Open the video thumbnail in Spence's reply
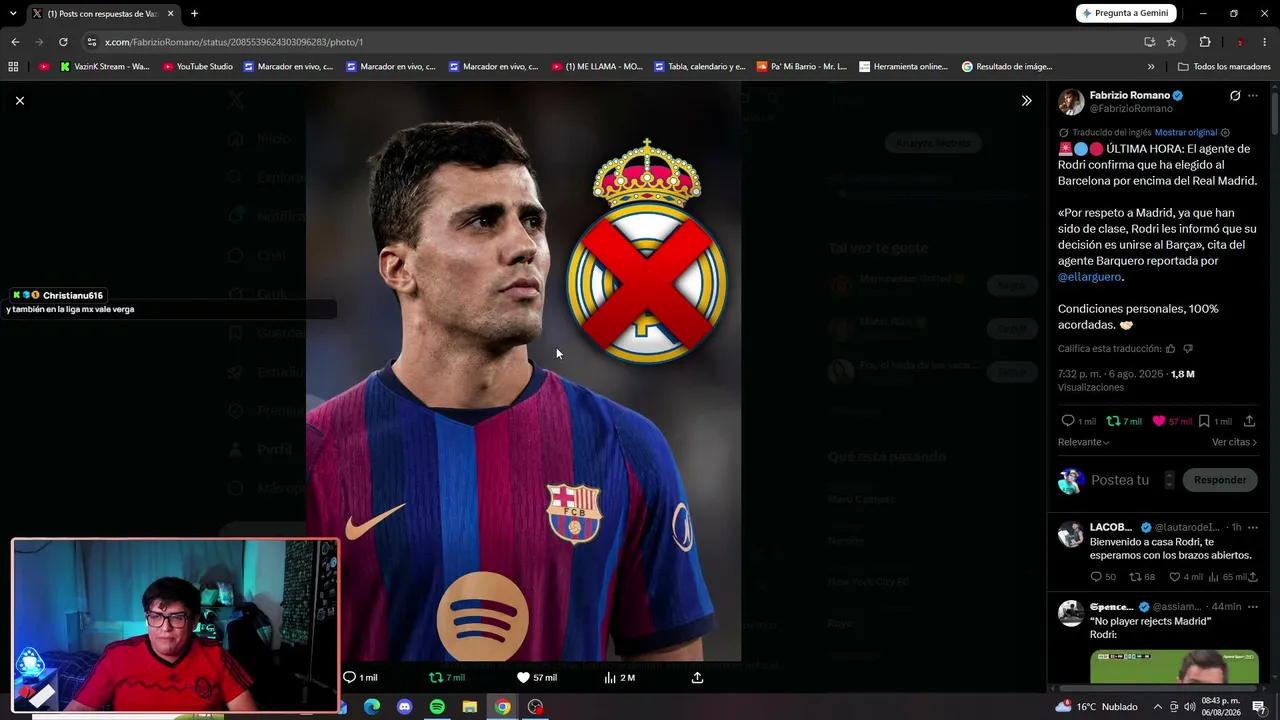The image size is (1280, 720). [1174, 667]
